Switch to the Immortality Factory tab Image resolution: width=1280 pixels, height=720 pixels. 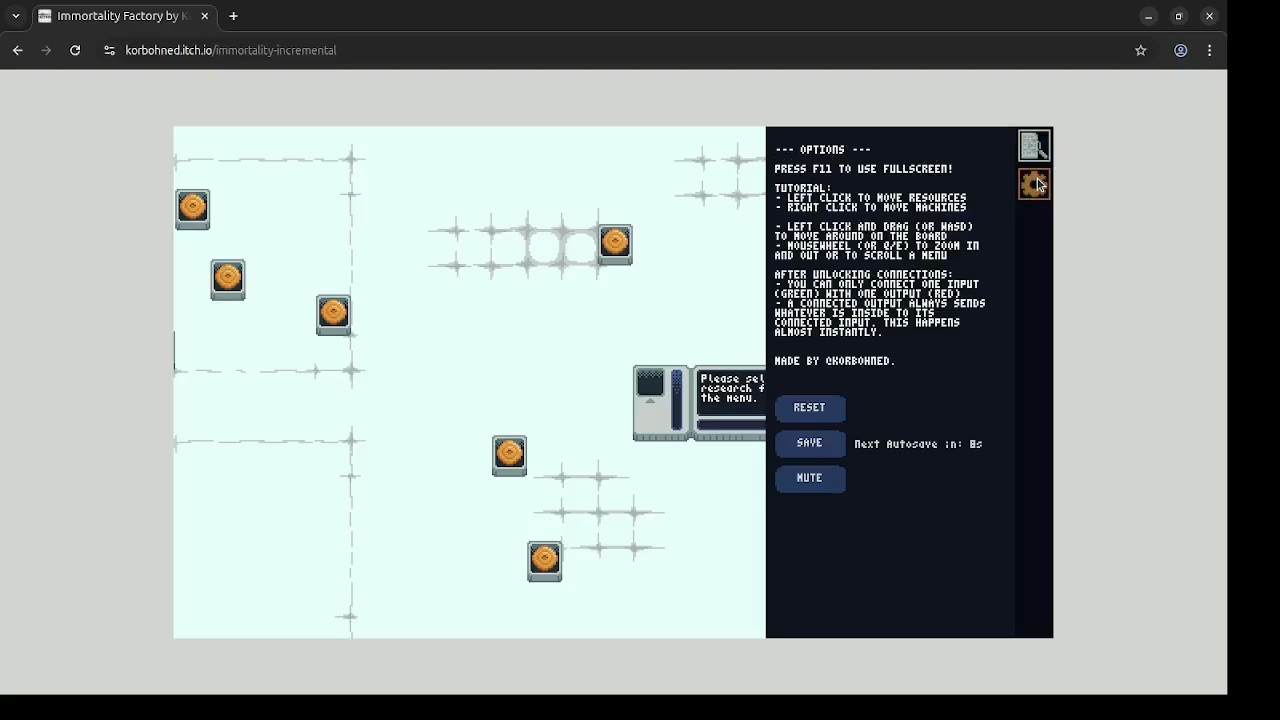pyautogui.click(x=120, y=16)
